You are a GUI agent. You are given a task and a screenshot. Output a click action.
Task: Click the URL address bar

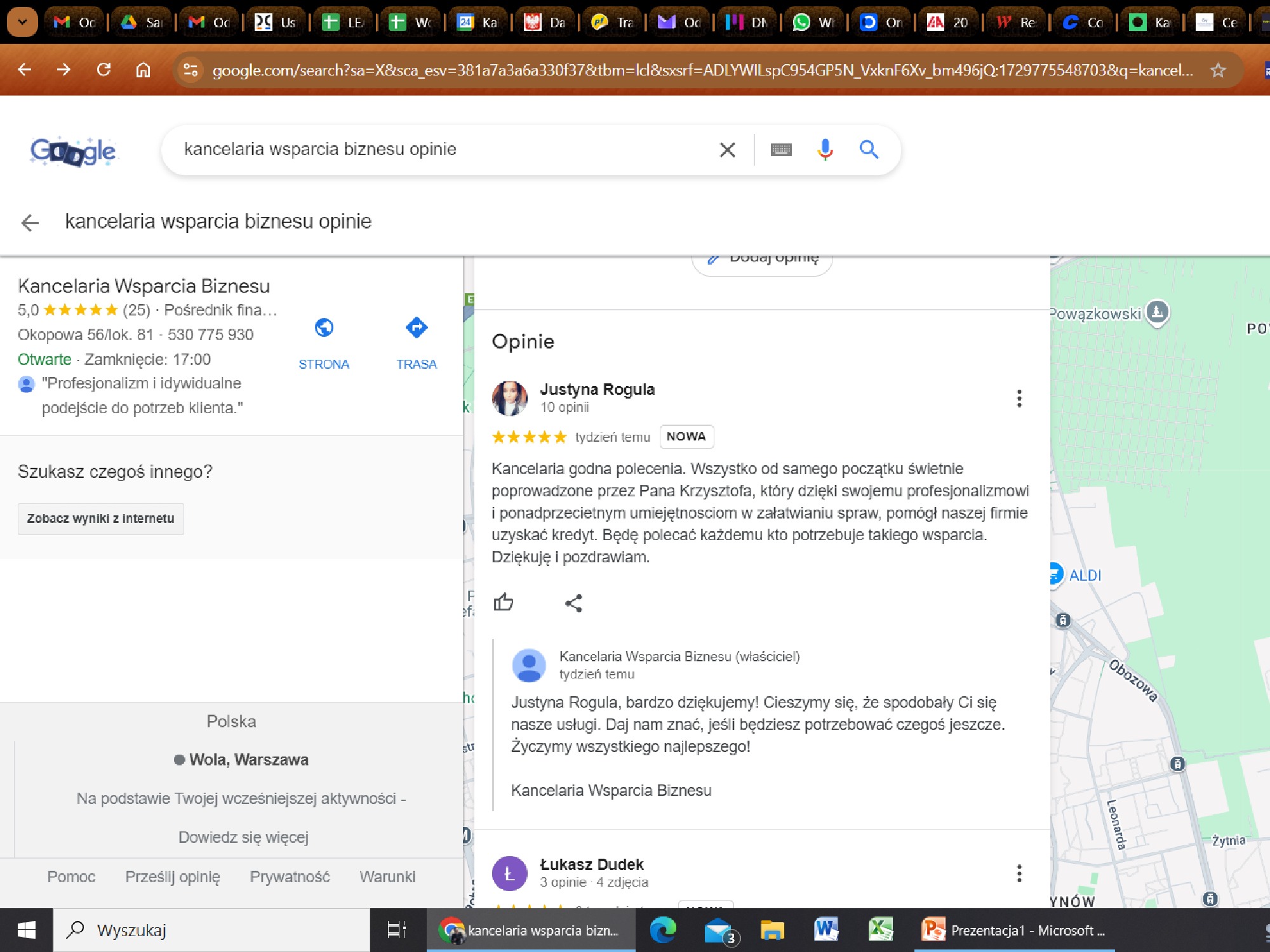coord(444,69)
